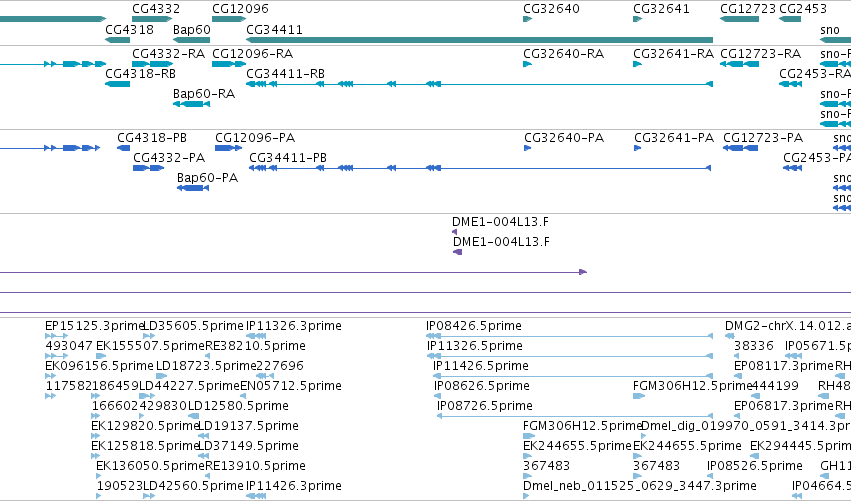Click the CG32641 gene label
Image resolution: width=851 pixels, height=501 pixels.
(661, 9)
